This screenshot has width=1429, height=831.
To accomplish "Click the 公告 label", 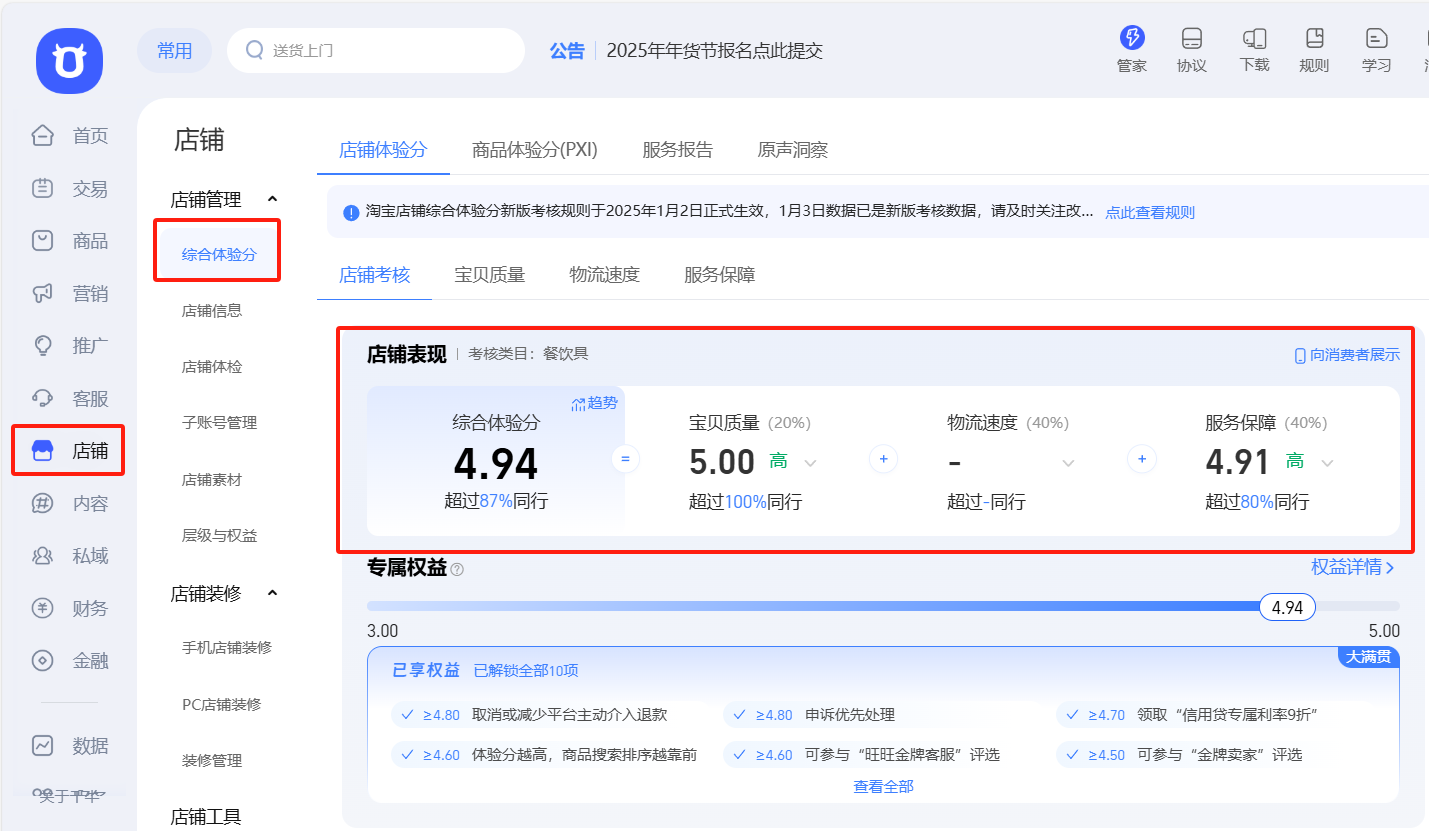I will (x=567, y=50).
